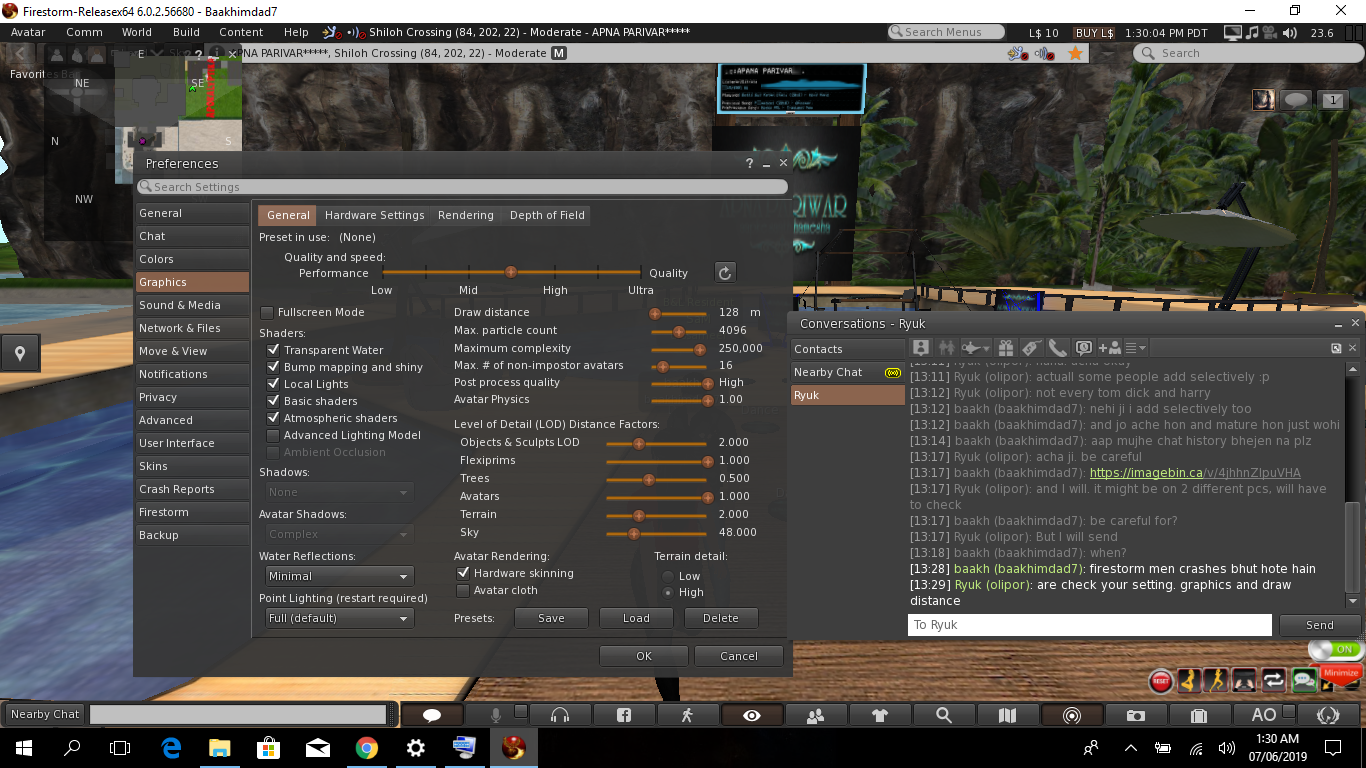The height and width of the screenshot is (768, 1366).
Task: Open the World menu
Action: (x=137, y=32)
